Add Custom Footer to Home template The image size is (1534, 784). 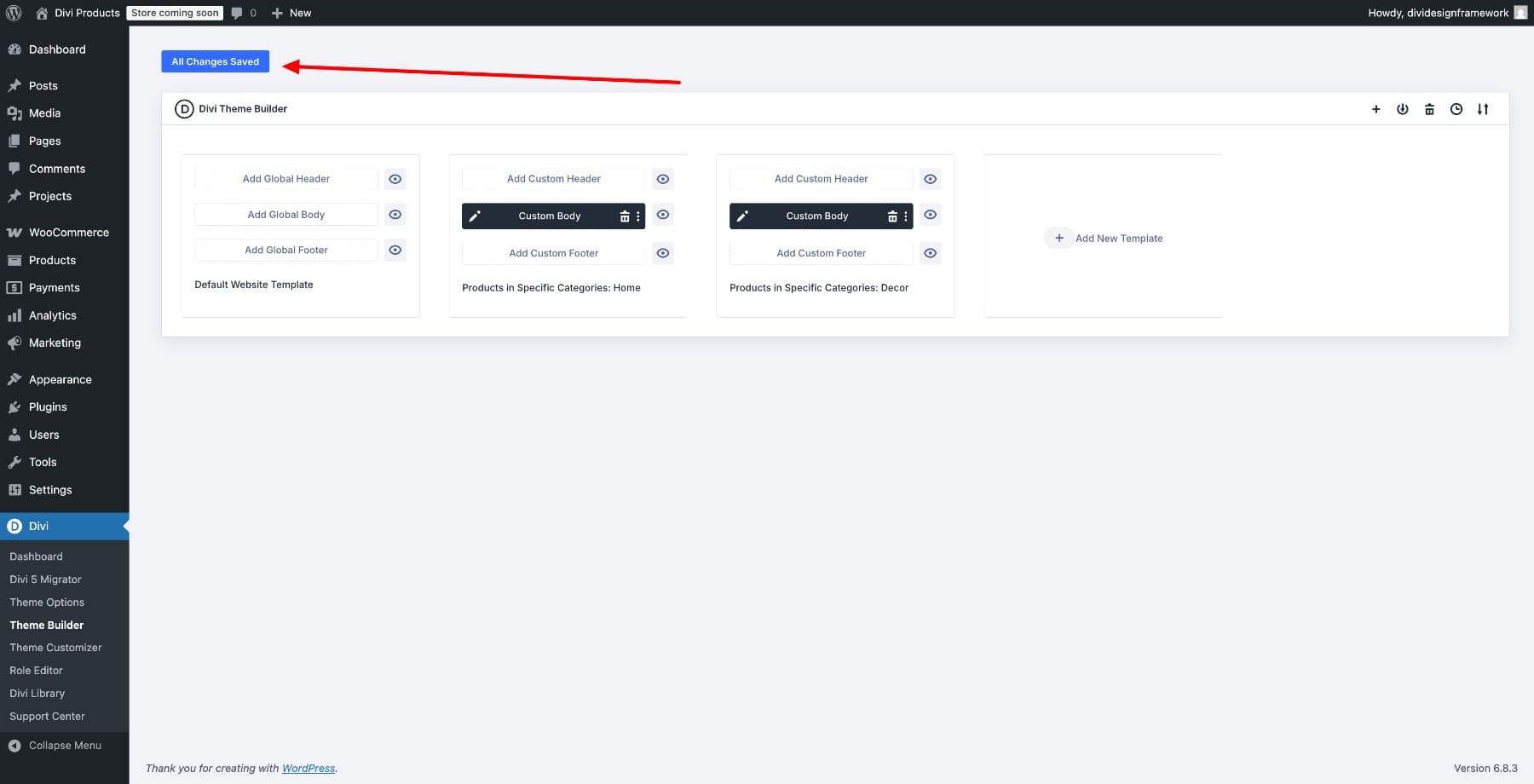pos(554,253)
